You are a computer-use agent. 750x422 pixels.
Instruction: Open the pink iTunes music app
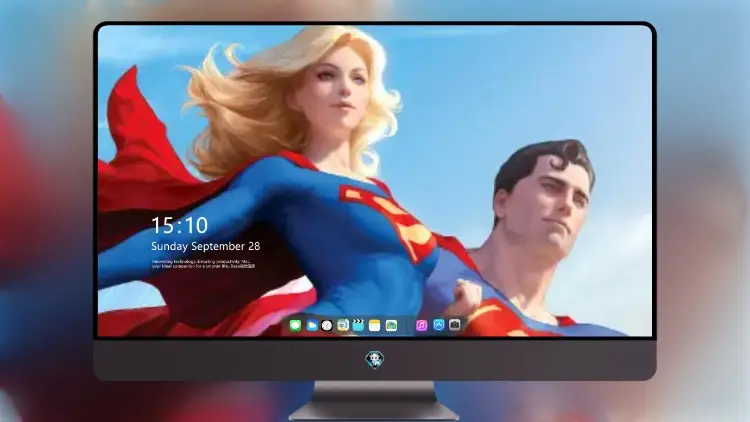[x=421, y=325]
